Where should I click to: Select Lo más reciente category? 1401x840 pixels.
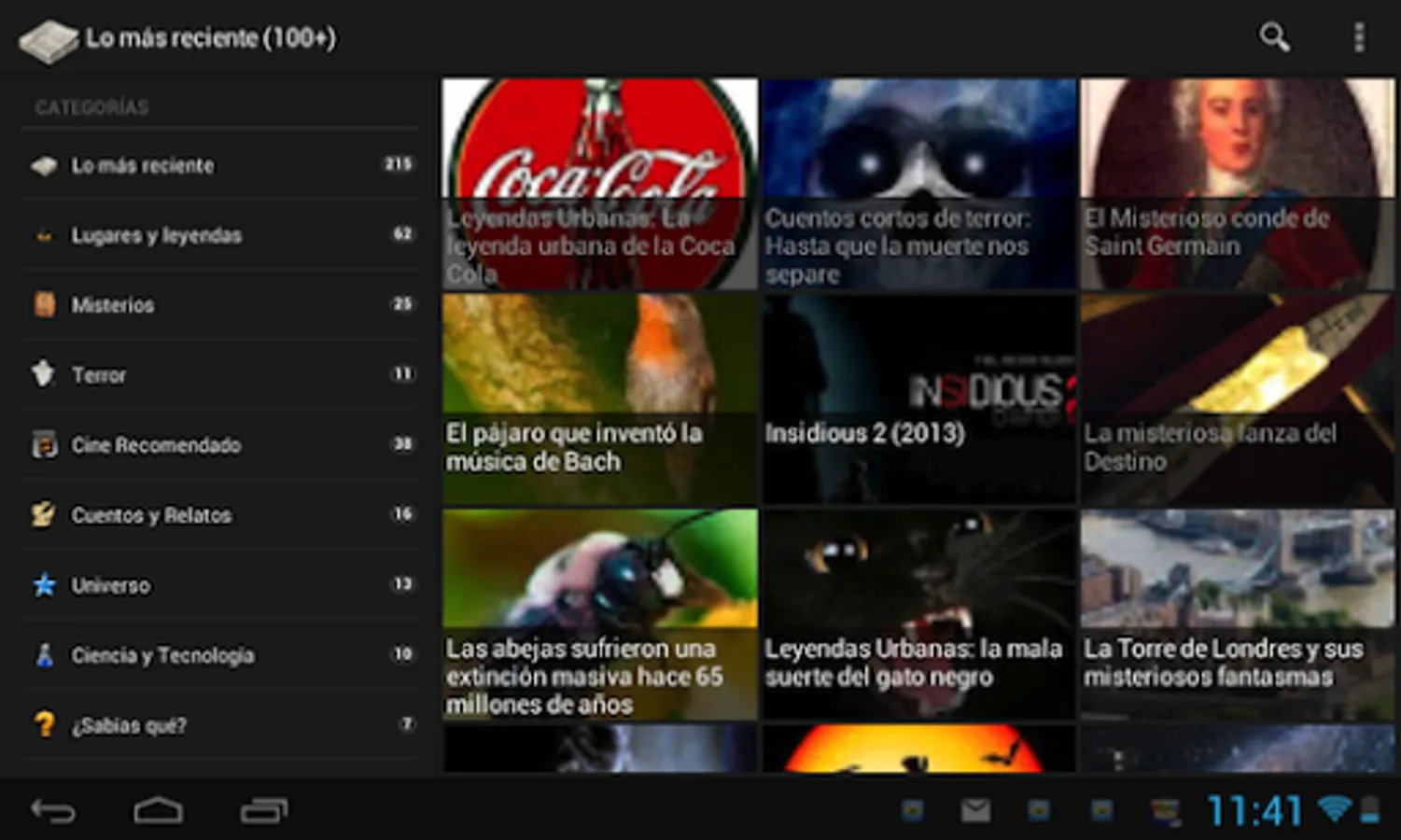coord(220,165)
